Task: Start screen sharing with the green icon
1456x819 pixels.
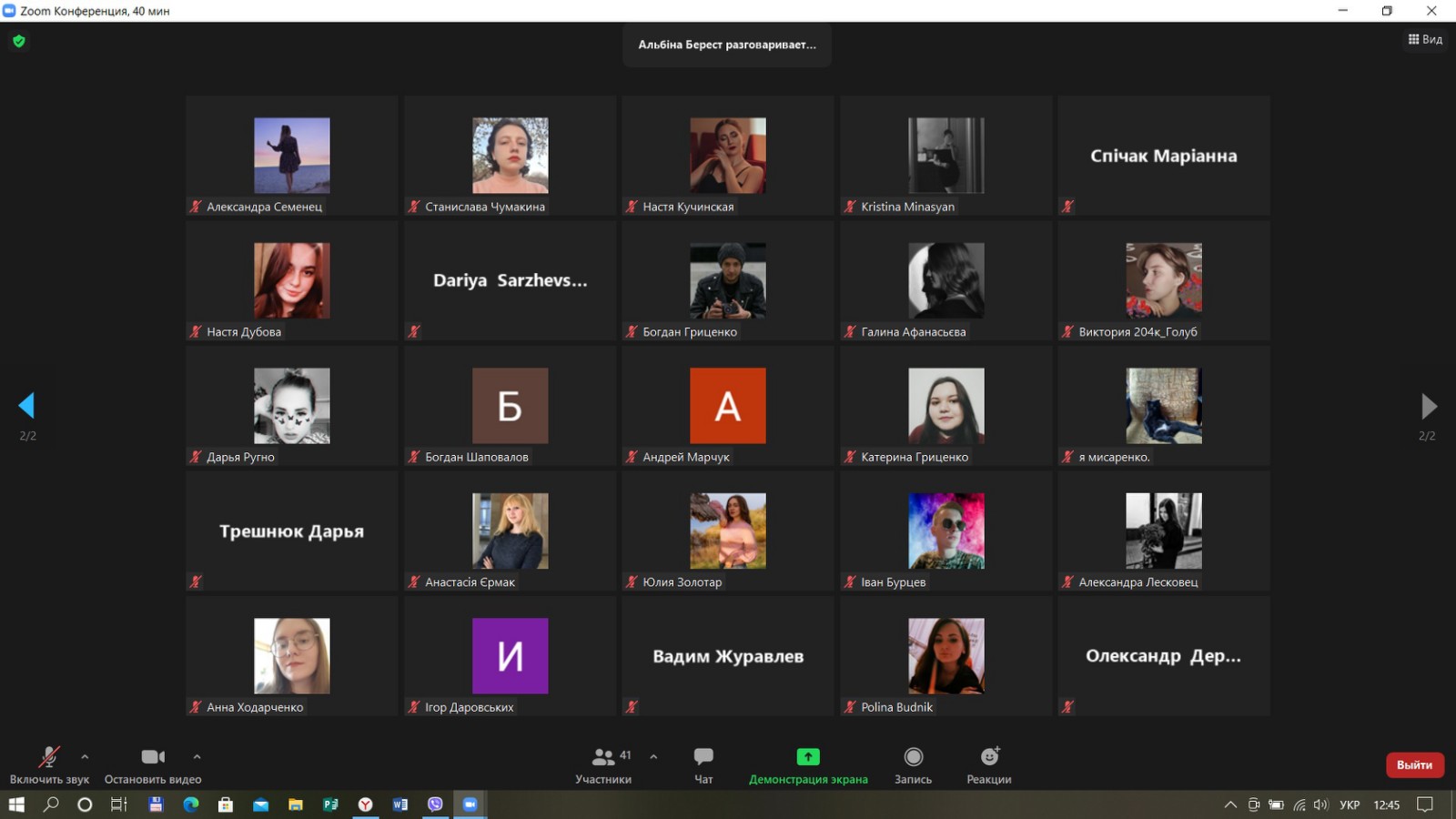Action: 807,757
